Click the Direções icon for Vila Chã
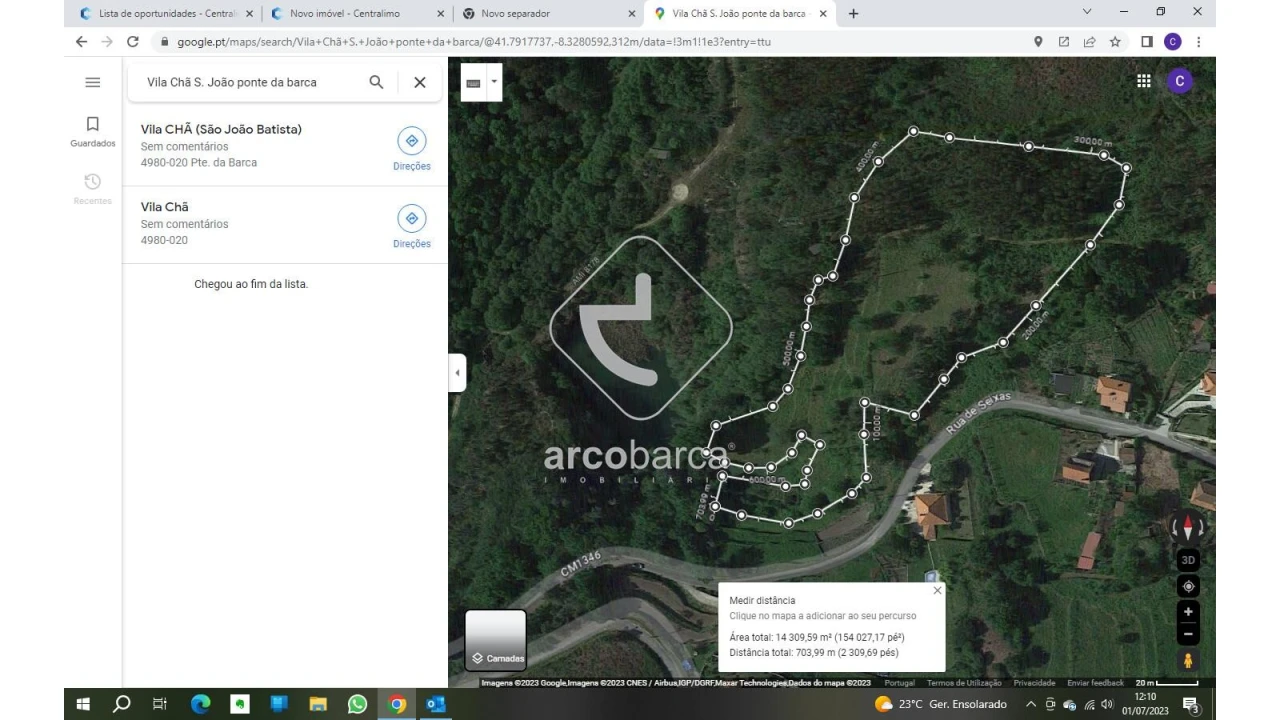Image resolution: width=1280 pixels, height=720 pixels. pos(411,218)
